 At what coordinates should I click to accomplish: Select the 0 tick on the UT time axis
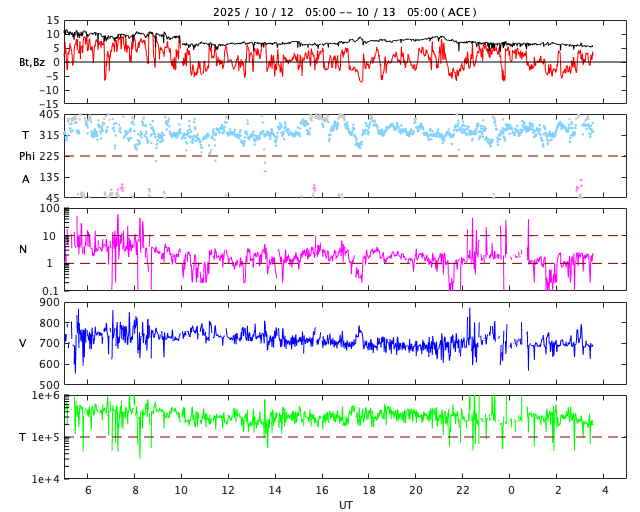[x=510, y=490]
